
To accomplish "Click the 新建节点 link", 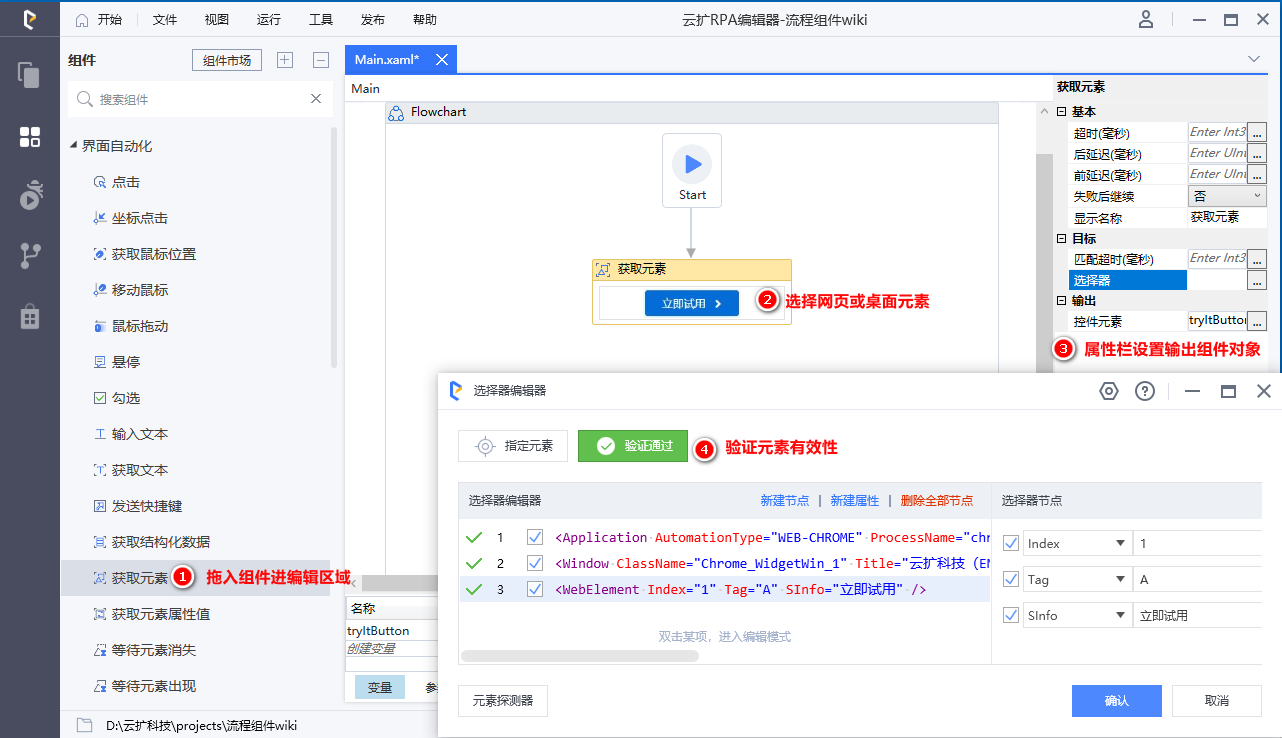I will pyautogui.click(x=785, y=501).
